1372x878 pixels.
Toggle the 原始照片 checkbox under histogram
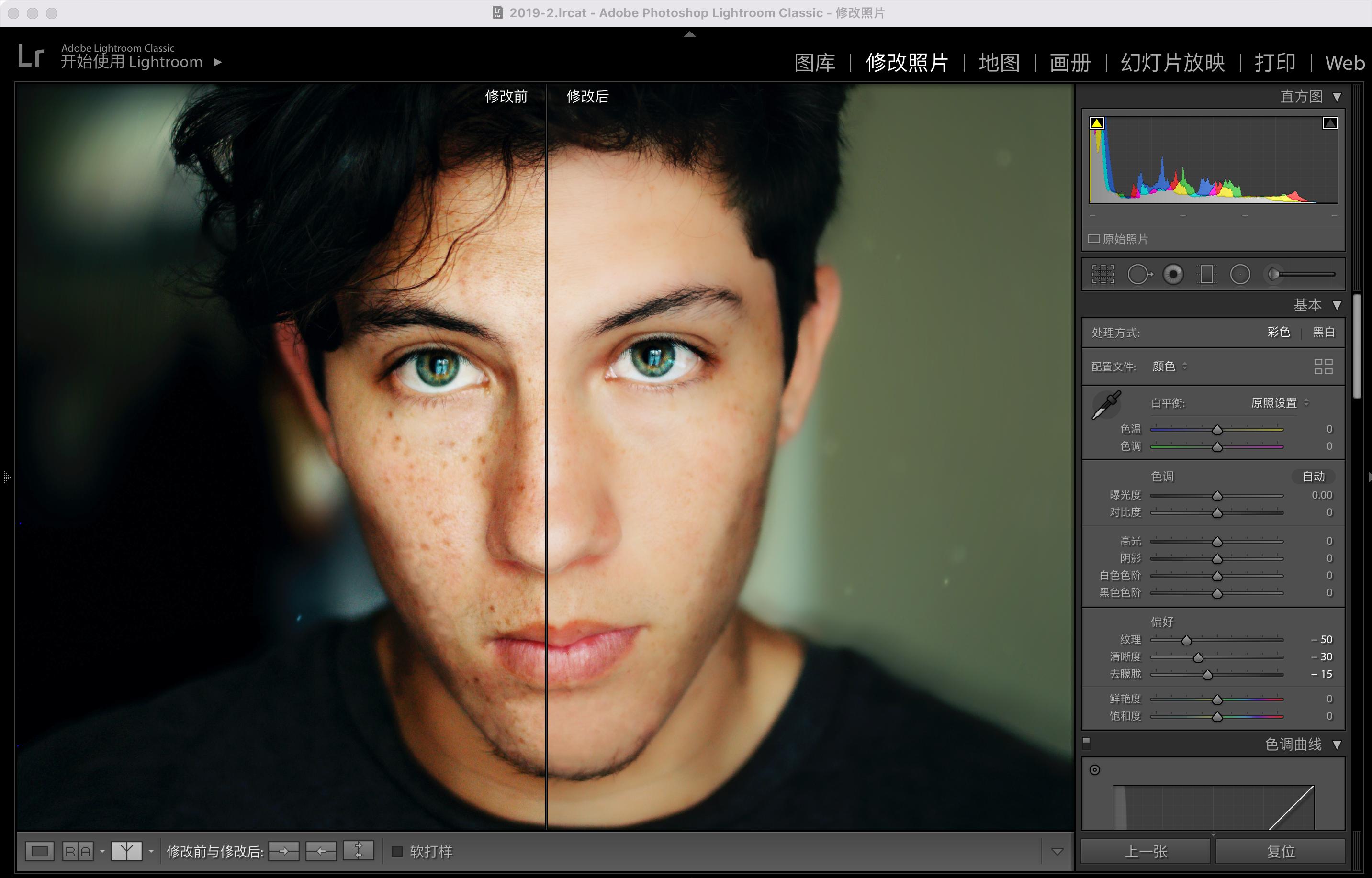tap(1093, 239)
